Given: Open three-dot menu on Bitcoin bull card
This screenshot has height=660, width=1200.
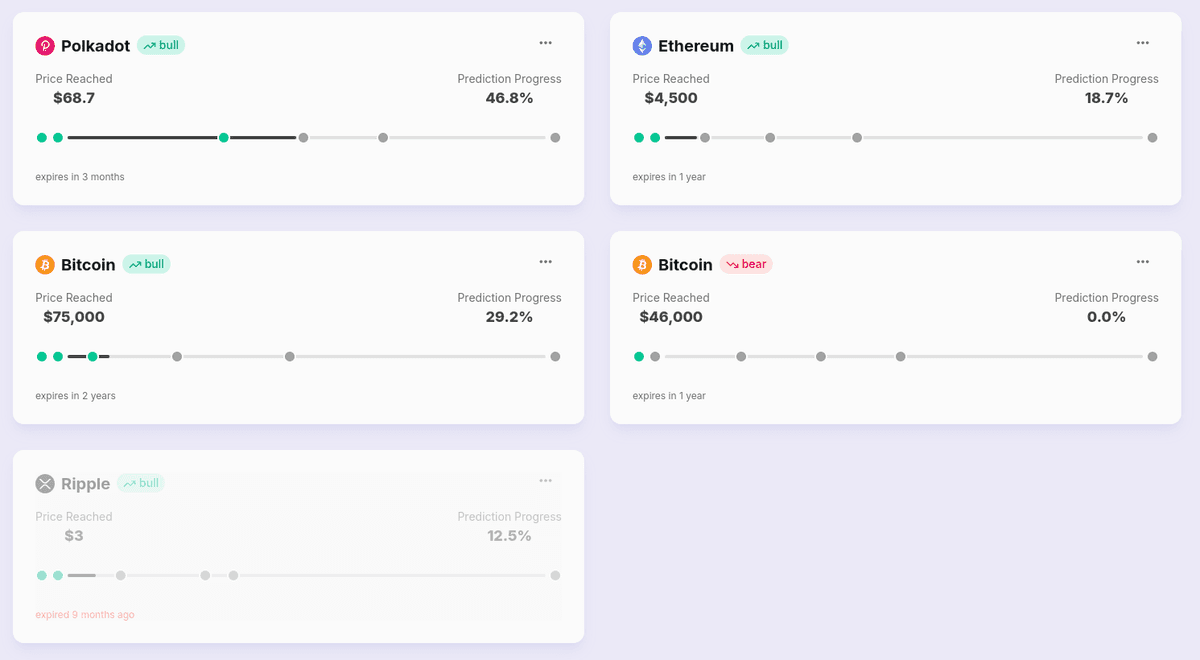Looking at the screenshot, I should 545,262.
